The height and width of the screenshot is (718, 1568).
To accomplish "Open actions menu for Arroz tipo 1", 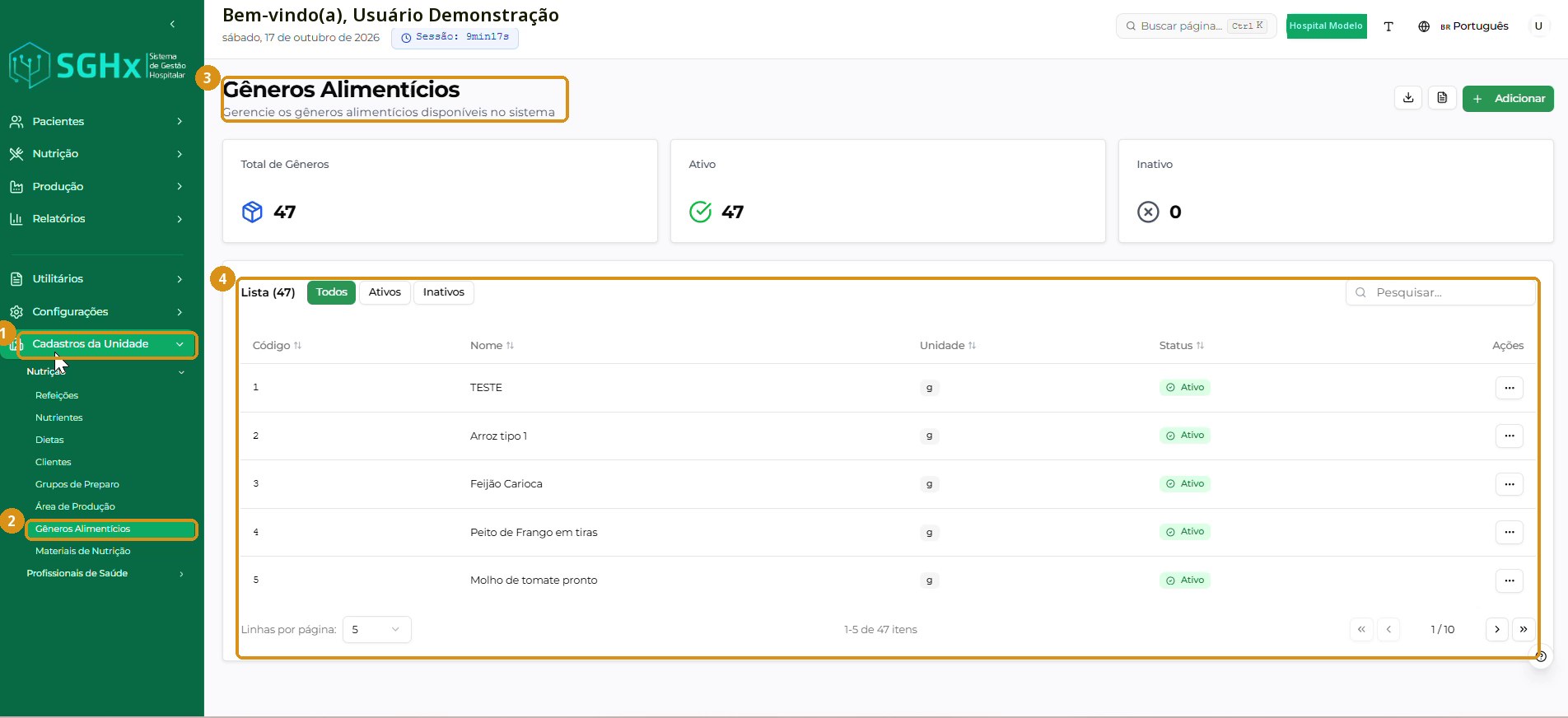I will [1509, 436].
